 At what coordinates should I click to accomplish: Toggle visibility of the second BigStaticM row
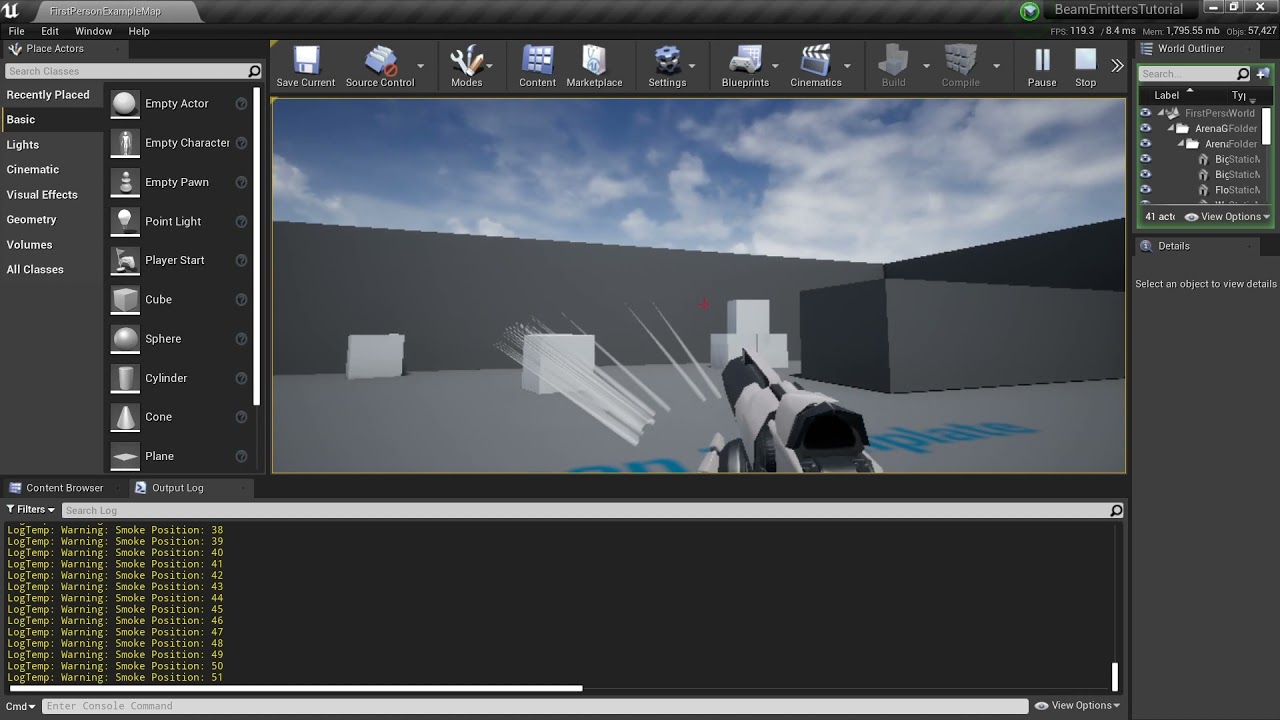pos(1146,174)
